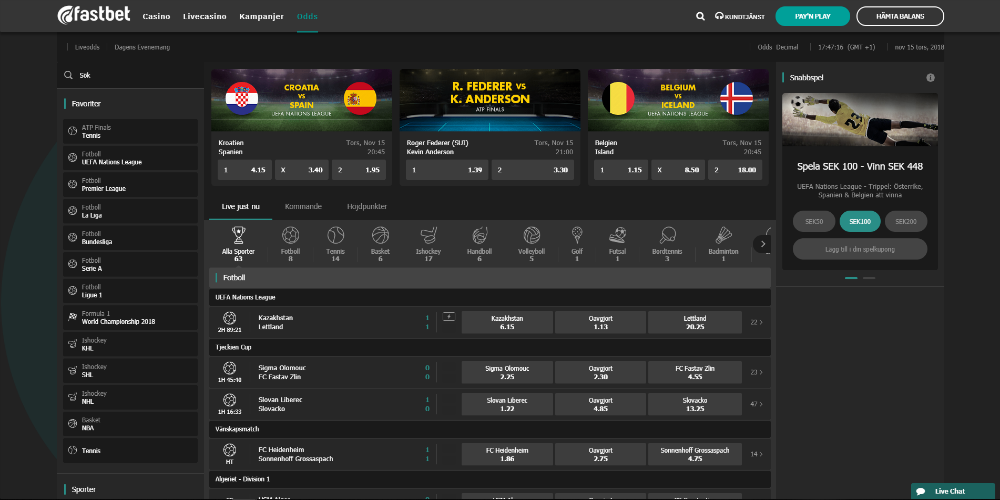Click the Sök search field
Image resolution: width=1000 pixels, height=500 pixels.
[x=130, y=75]
